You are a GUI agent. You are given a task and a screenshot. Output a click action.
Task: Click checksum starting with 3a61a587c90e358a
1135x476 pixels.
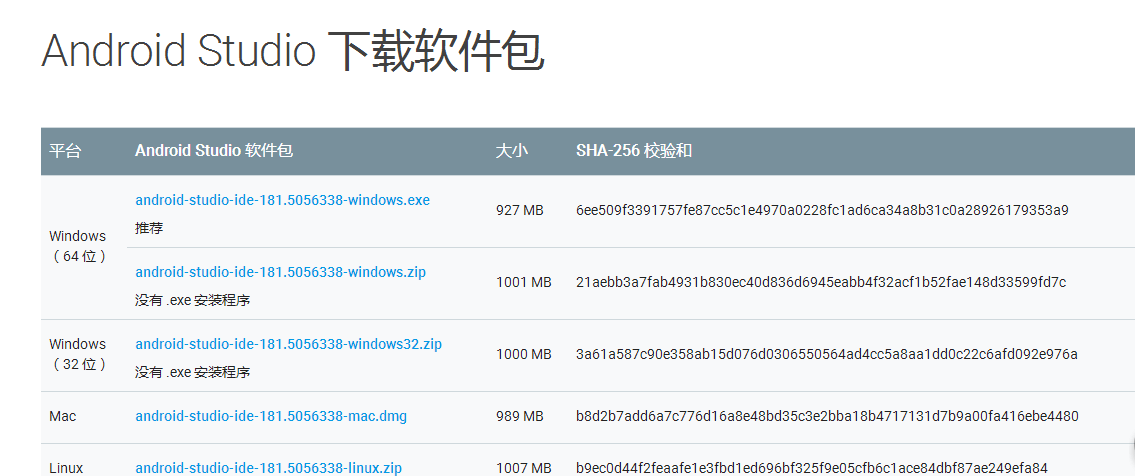click(x=827, y=354)
